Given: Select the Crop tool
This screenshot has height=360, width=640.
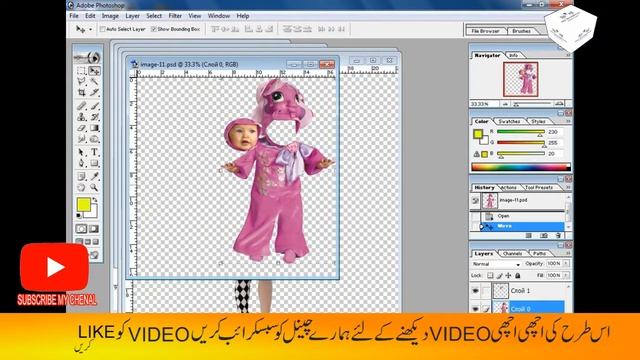Looking at the screenshot, I should pyautogui.click(x=82, y=92).
